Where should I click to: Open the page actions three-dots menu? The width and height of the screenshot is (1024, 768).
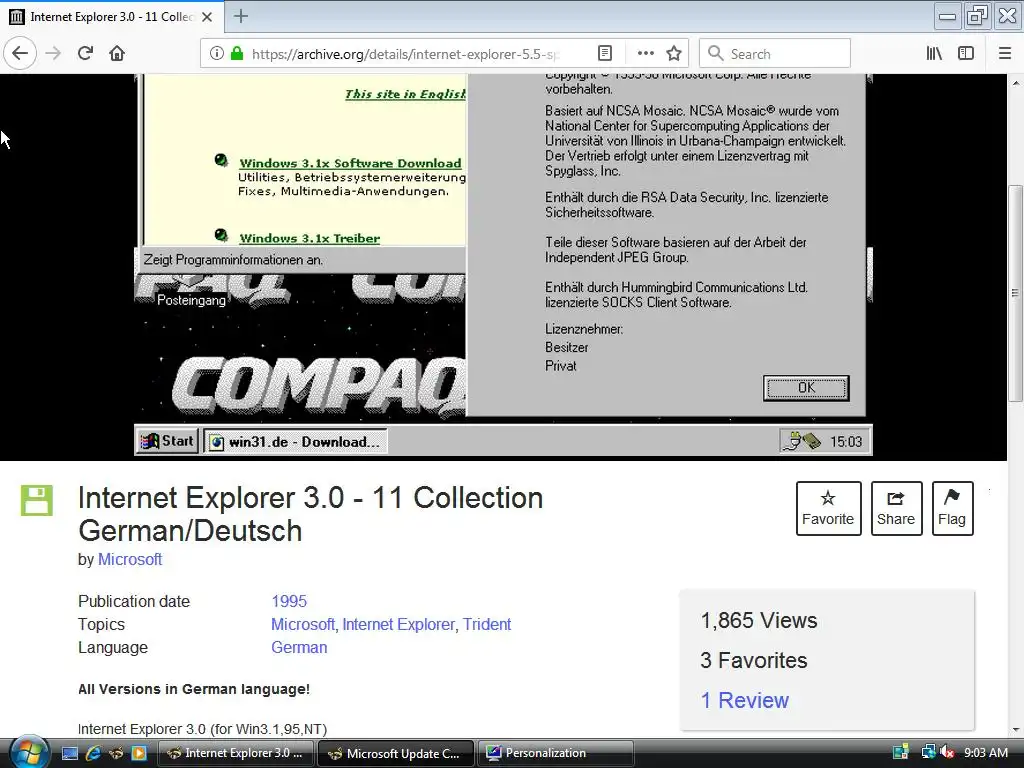pyautogui.click(x=646, y=54)
